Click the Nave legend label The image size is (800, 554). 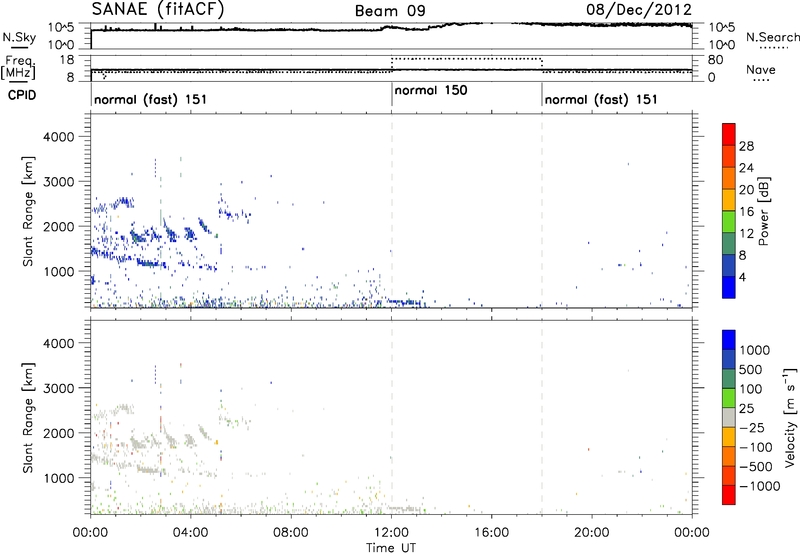point(760,69)
